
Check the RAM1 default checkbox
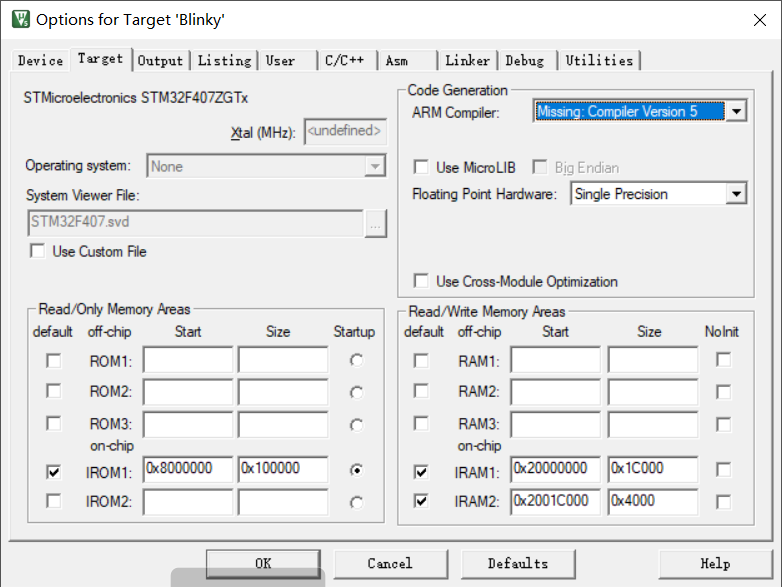point(421,361)
